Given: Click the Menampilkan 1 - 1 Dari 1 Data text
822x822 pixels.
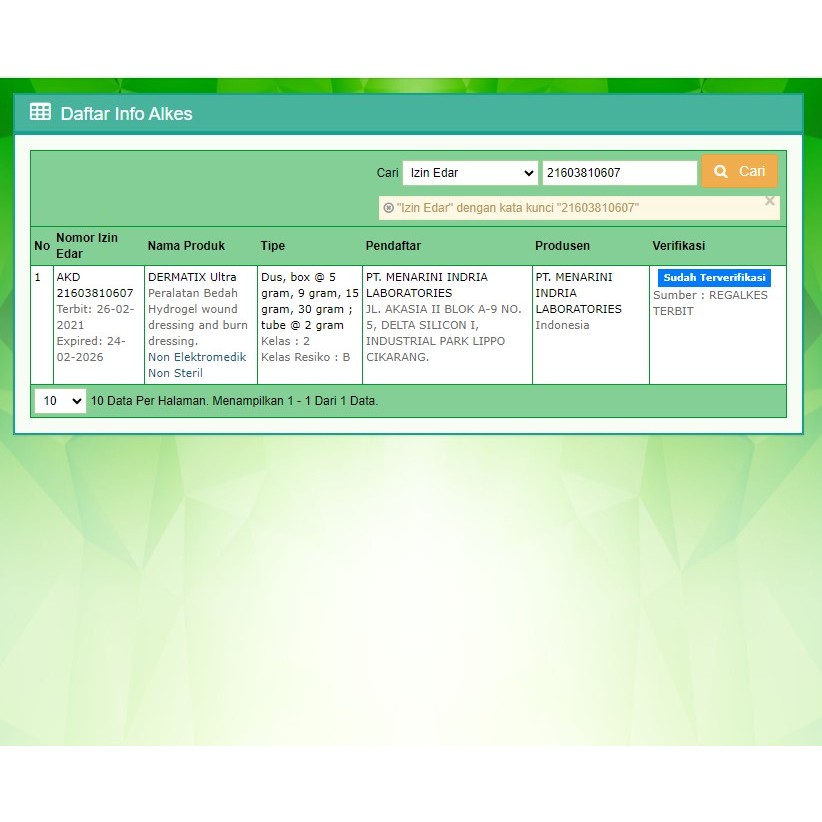Looking at the screenshot, I should coord(295,401).
